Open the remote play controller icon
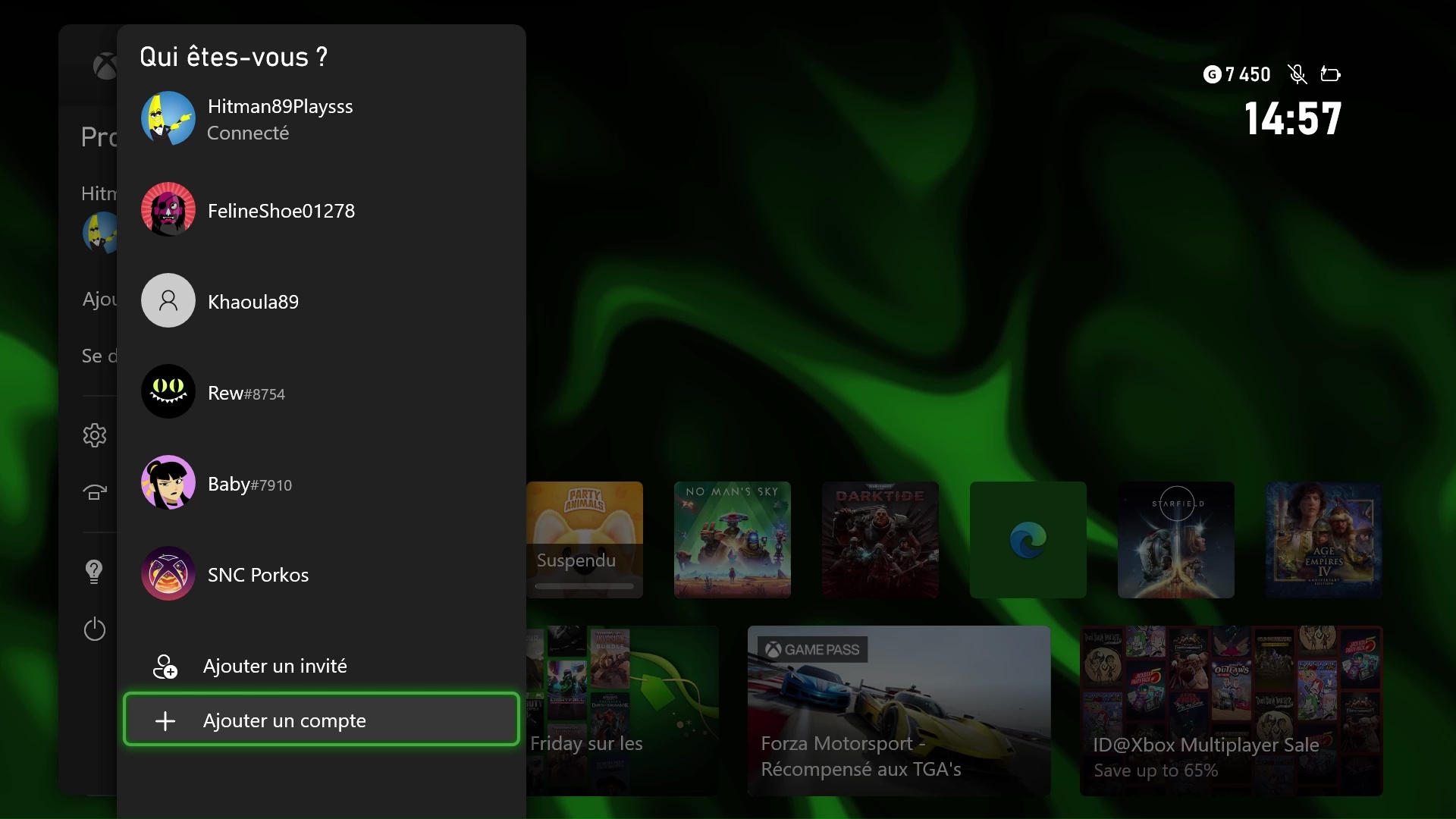This screenshot has height=819, width=1456. point(95,493)
